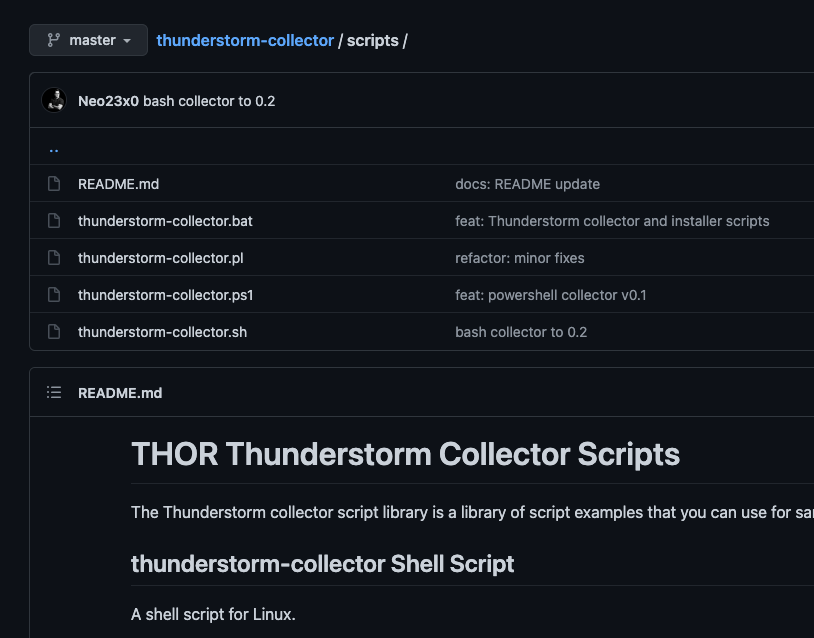The height and width of the screenshot is (638, 814).
Task: Open the master branch dropdown
Action: [x=89, y=40]
